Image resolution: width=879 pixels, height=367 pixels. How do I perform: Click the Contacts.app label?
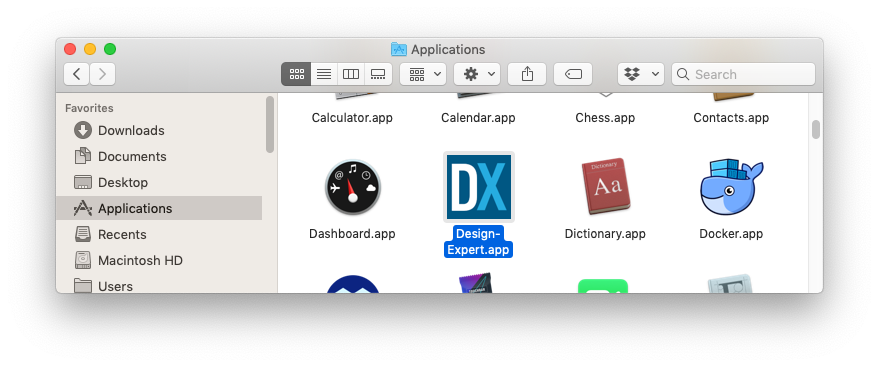[x=731, y=118]
